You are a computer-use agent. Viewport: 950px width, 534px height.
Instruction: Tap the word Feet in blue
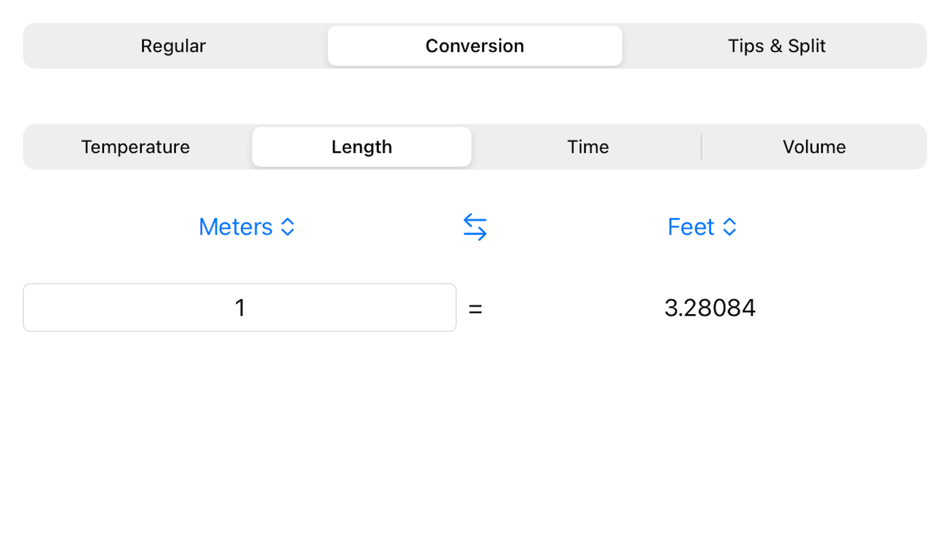pyautogui.click(x=691, y=227)
